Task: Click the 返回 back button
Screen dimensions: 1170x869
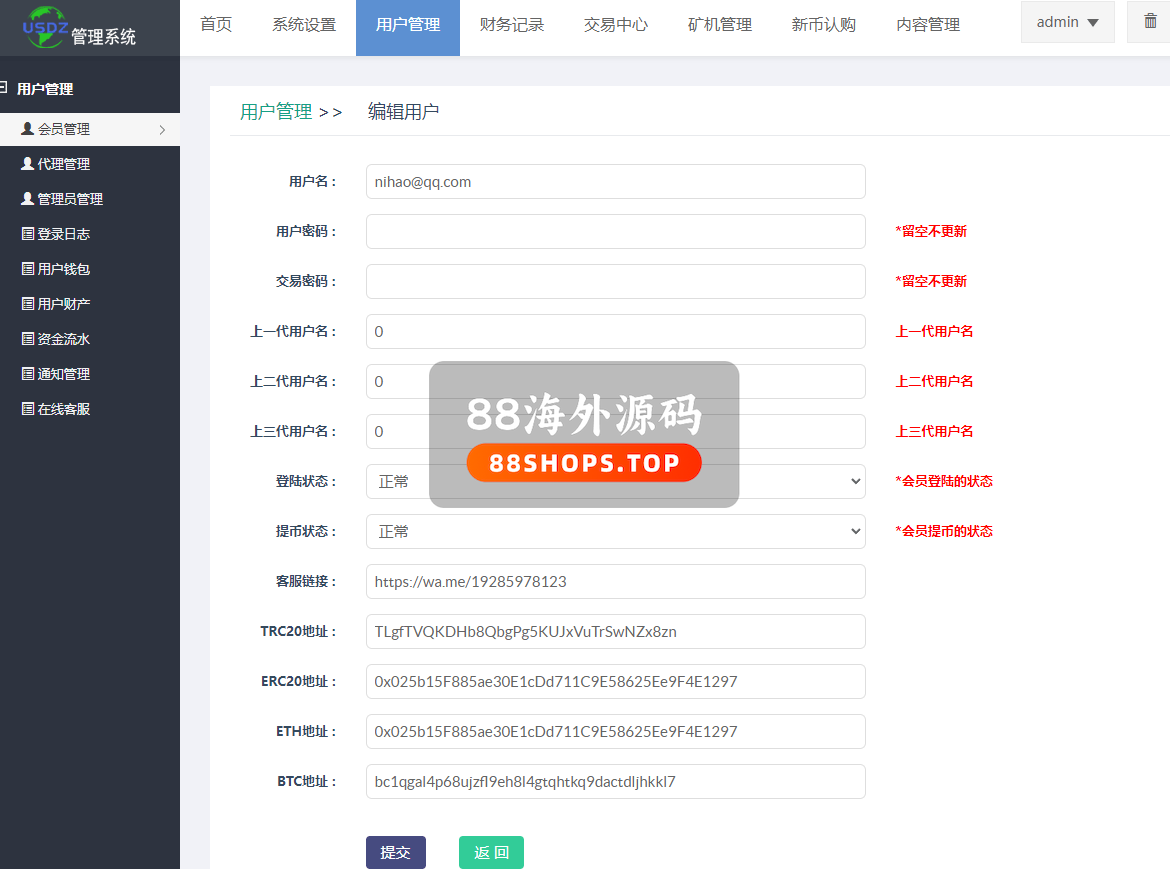Action: tap(491, 852)
